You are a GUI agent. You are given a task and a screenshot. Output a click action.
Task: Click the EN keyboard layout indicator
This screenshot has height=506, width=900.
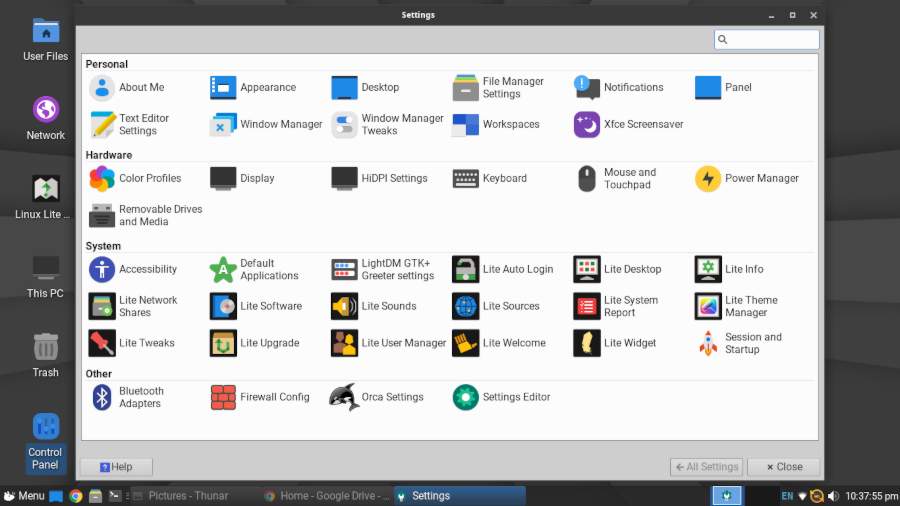pyautogui.click(x=787, y=496)
